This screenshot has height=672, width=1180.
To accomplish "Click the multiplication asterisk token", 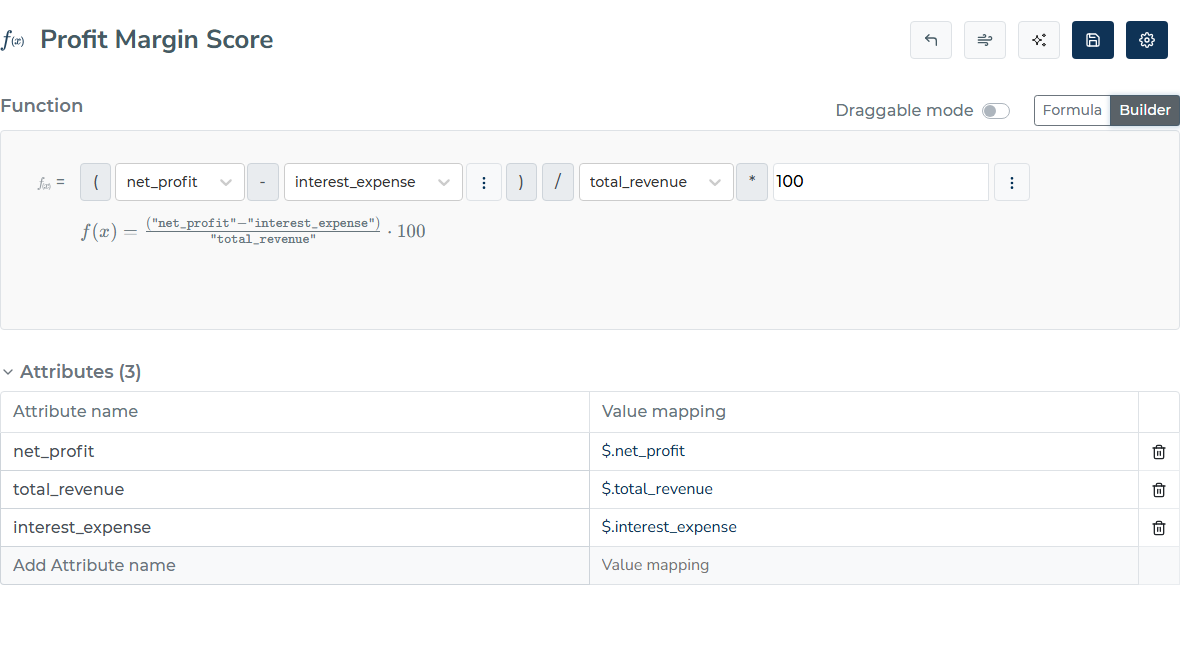I will coord(752,182).
